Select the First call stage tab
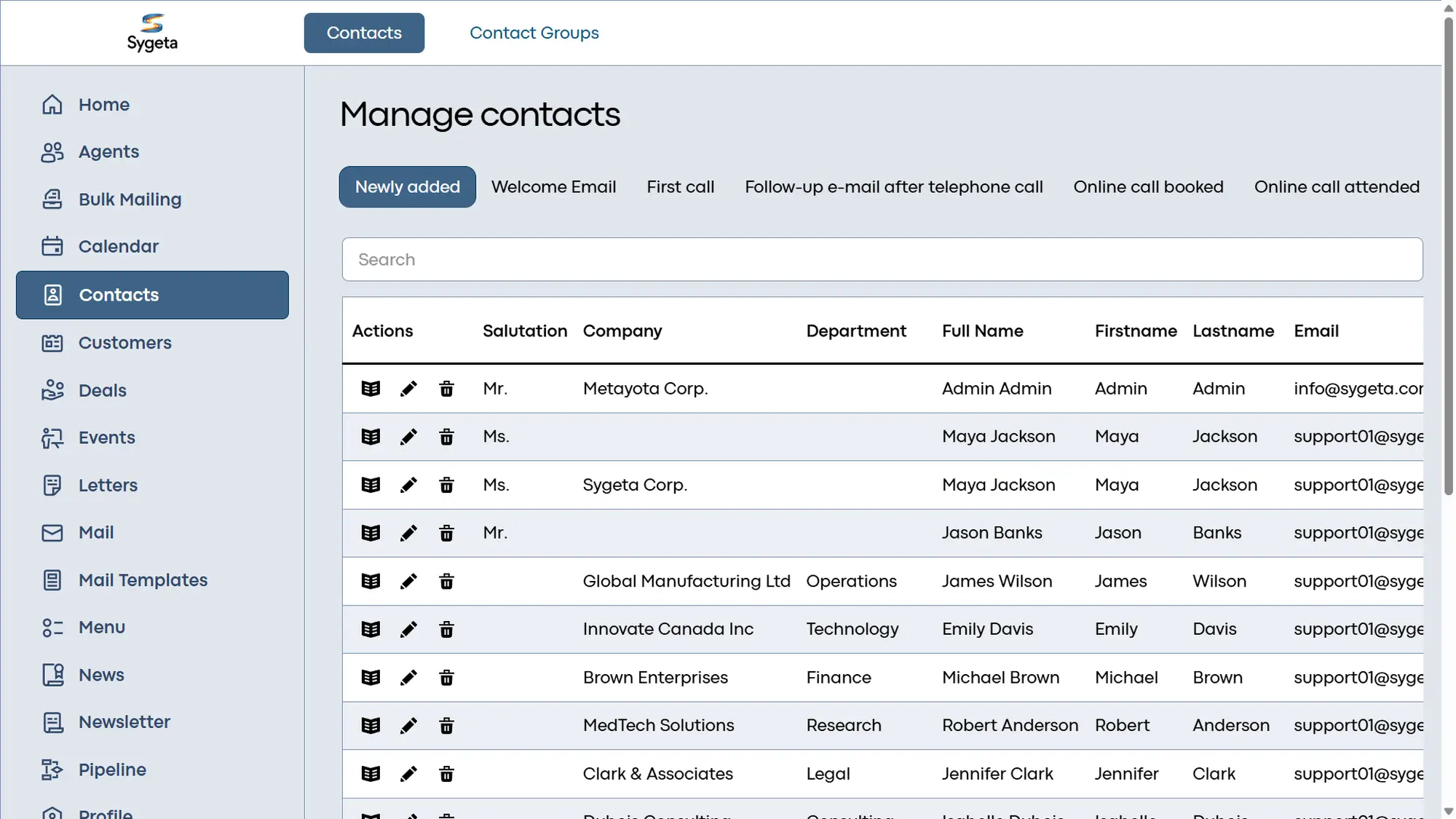Image resolution: width=1456 pixels, height=819 pixels. click(680, 187)
